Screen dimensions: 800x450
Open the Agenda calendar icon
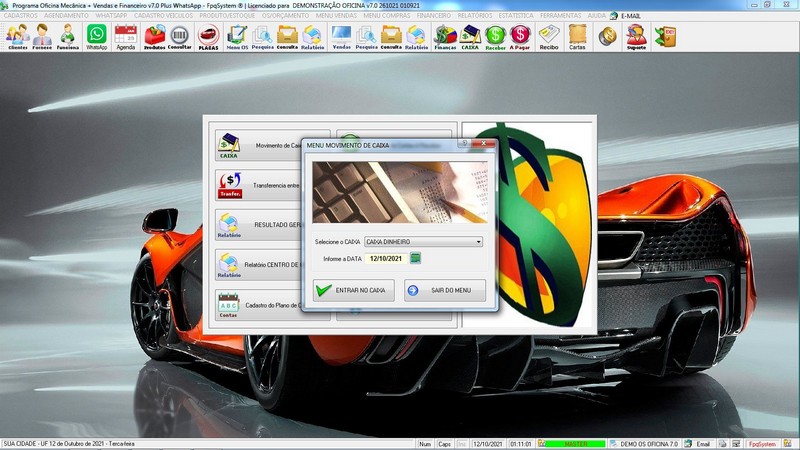click(x=125, y=37)
